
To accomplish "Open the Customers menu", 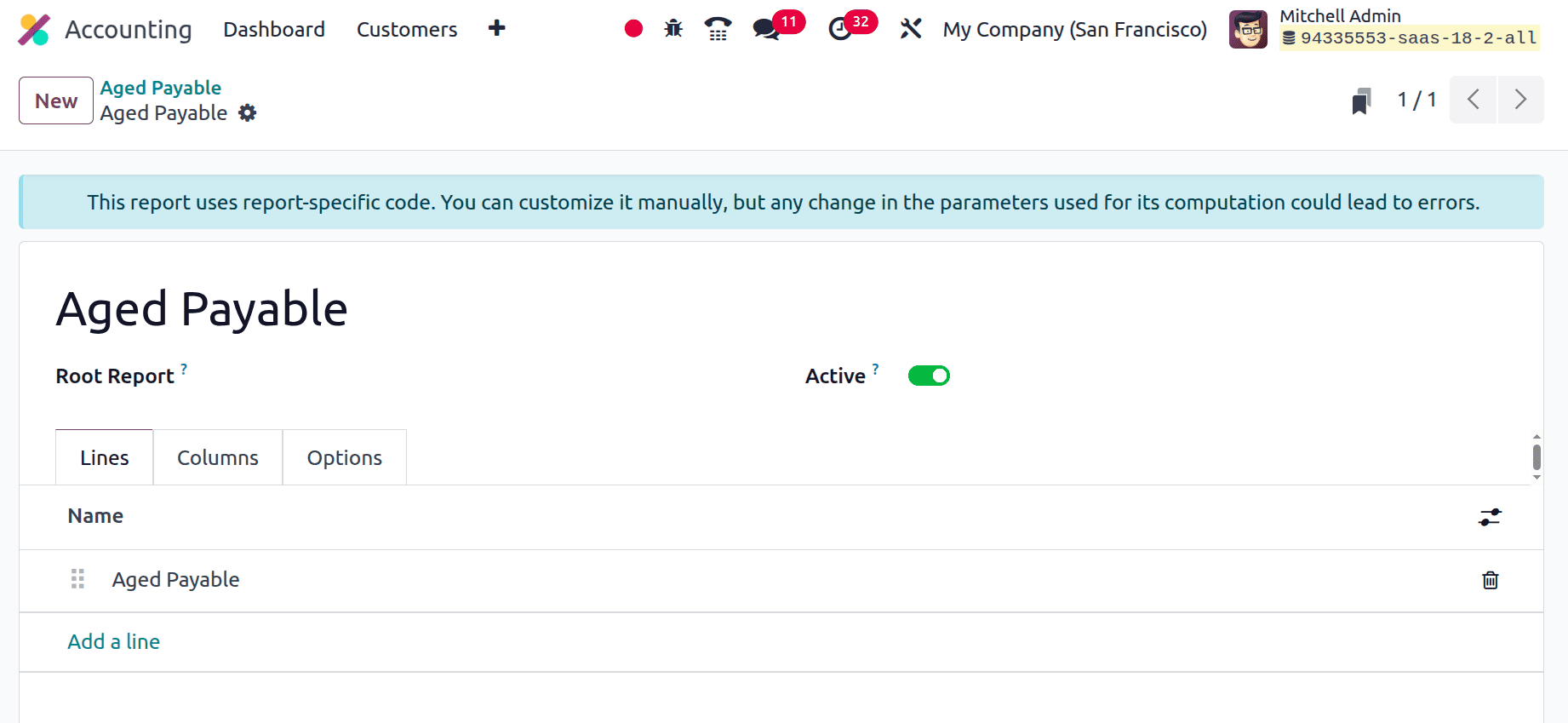I will click(407, 30).
